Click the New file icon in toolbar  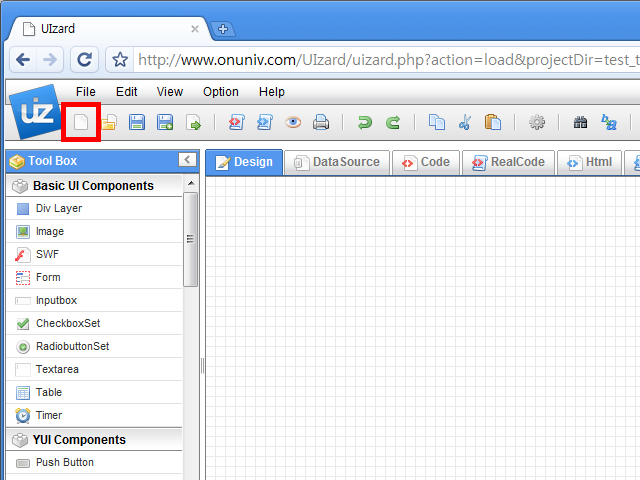click(x=80, y=123)
